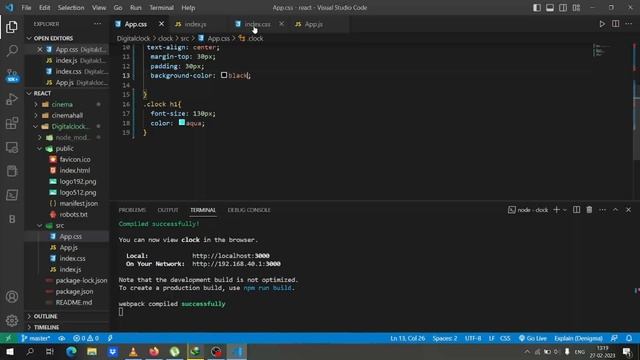The image size is (640, 360).
Task: Expand the node_modules folder
Action: (x=40, y=138)
